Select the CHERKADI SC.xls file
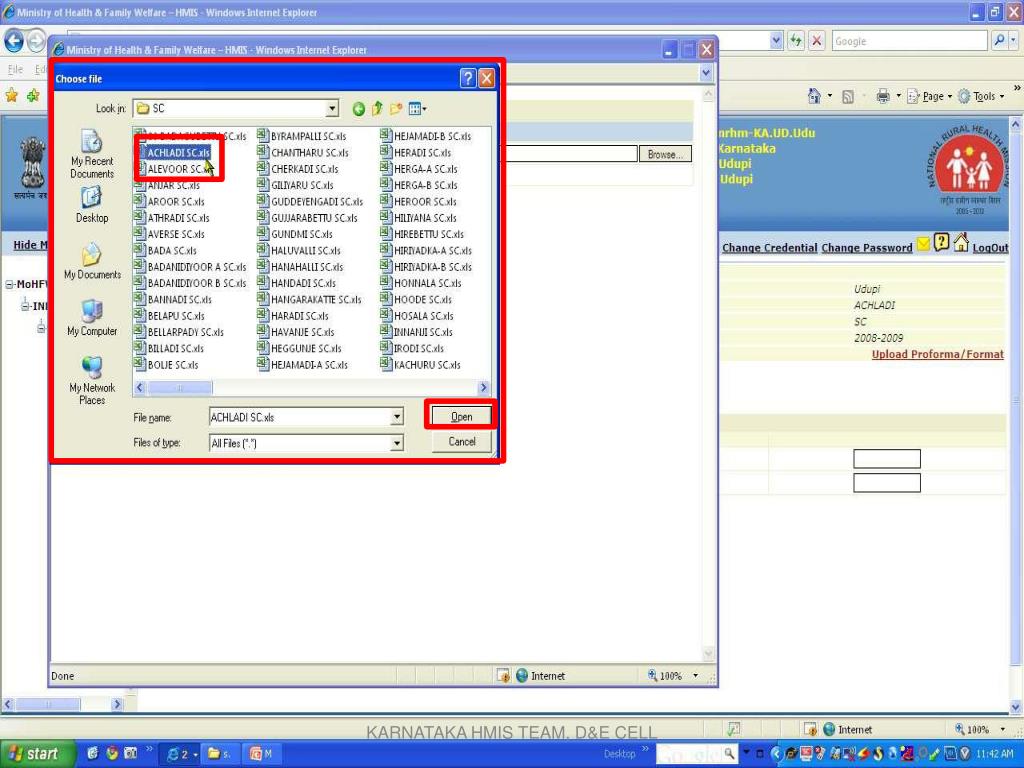This screenshot has width=1024, height=768. (x=298, y=169)
